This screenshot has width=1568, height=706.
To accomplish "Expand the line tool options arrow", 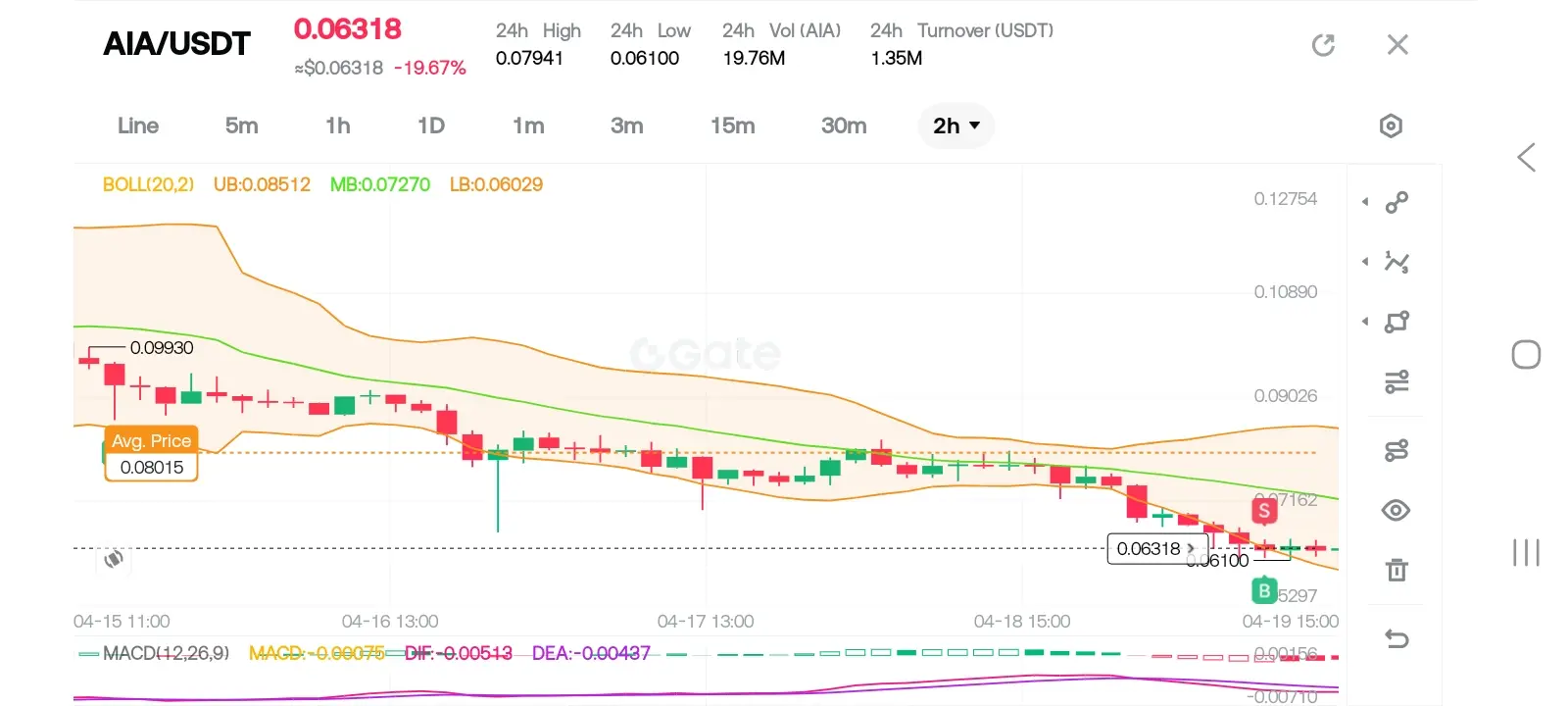I will click(x=1365, y=202).
